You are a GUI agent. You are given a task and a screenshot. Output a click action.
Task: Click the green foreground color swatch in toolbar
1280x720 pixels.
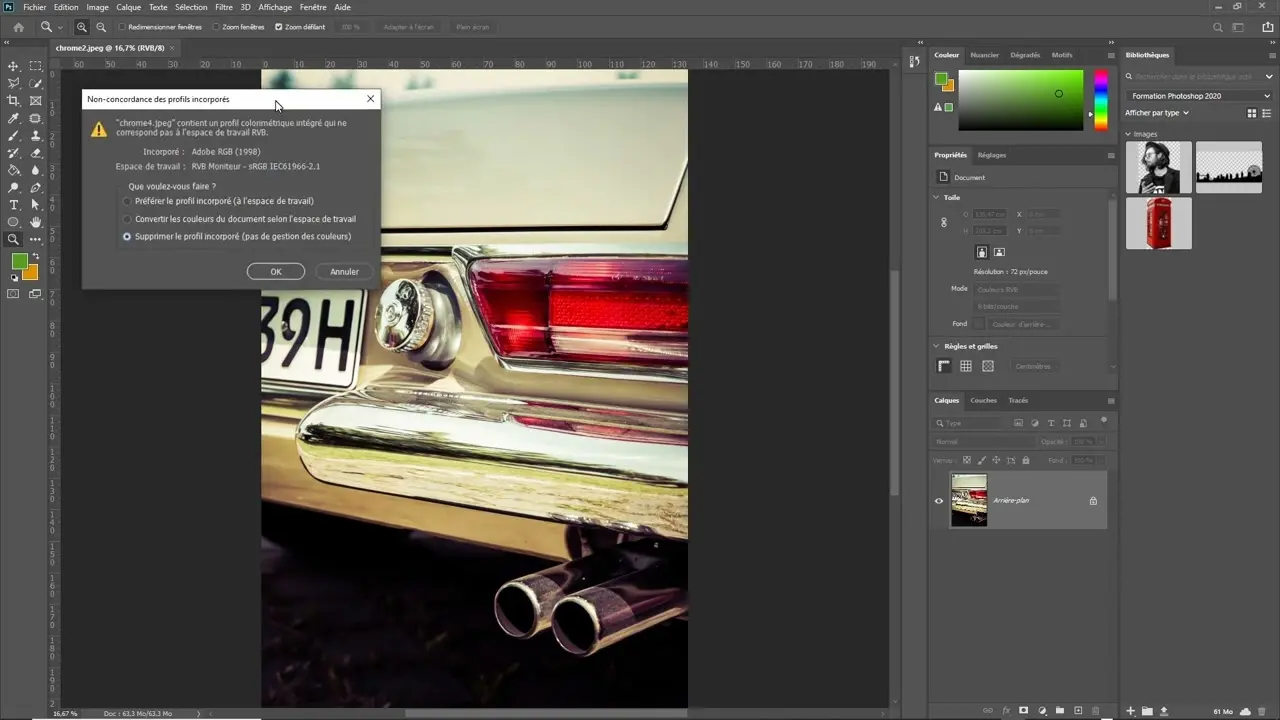tap(19, 261)
